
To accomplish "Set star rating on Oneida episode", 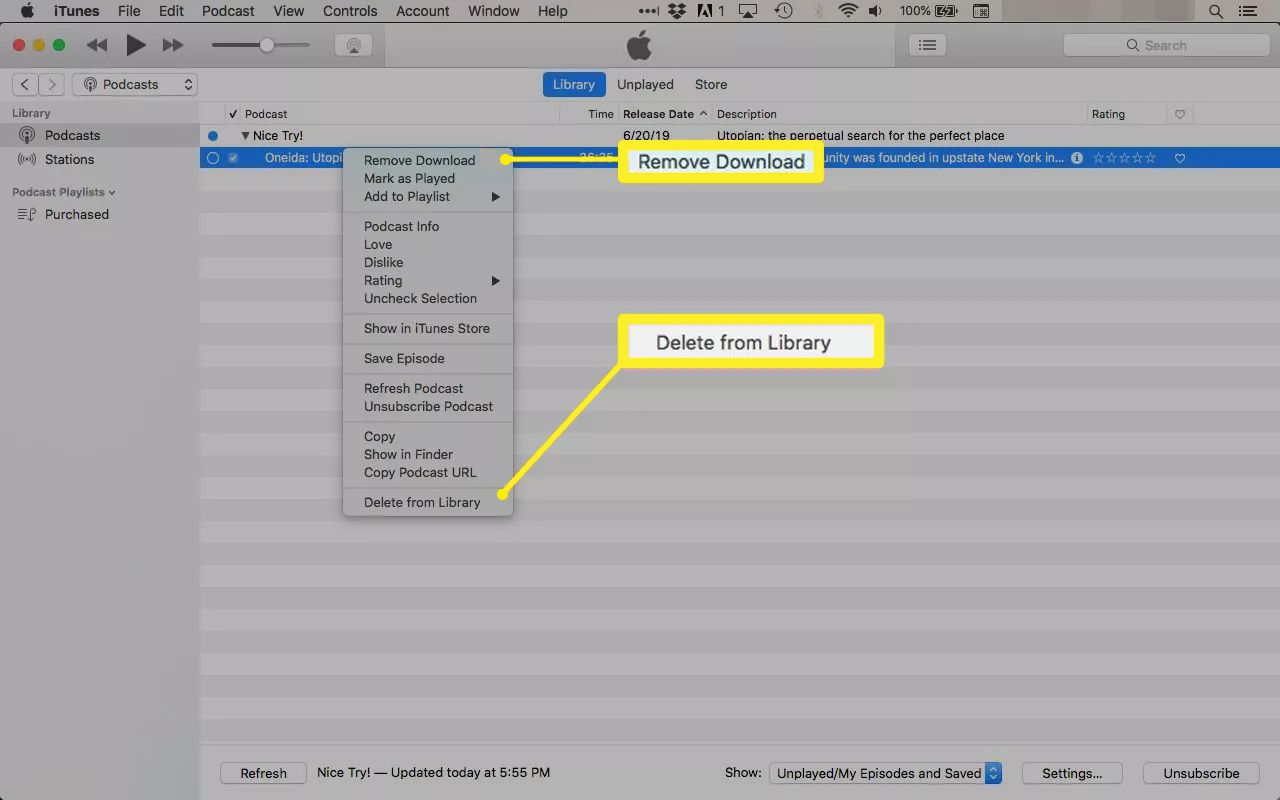I will (1124, 158).
